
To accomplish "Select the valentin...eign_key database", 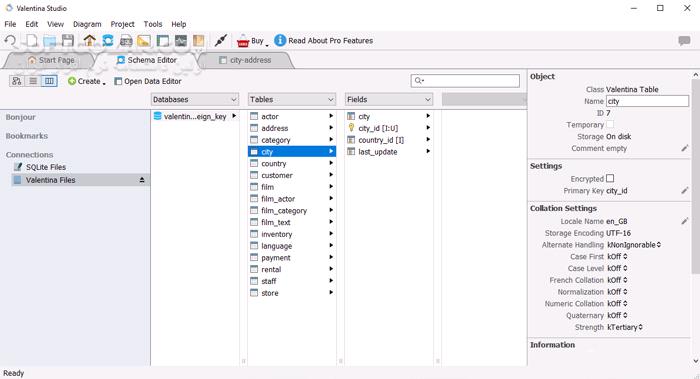I will click(x=195, y=117).
